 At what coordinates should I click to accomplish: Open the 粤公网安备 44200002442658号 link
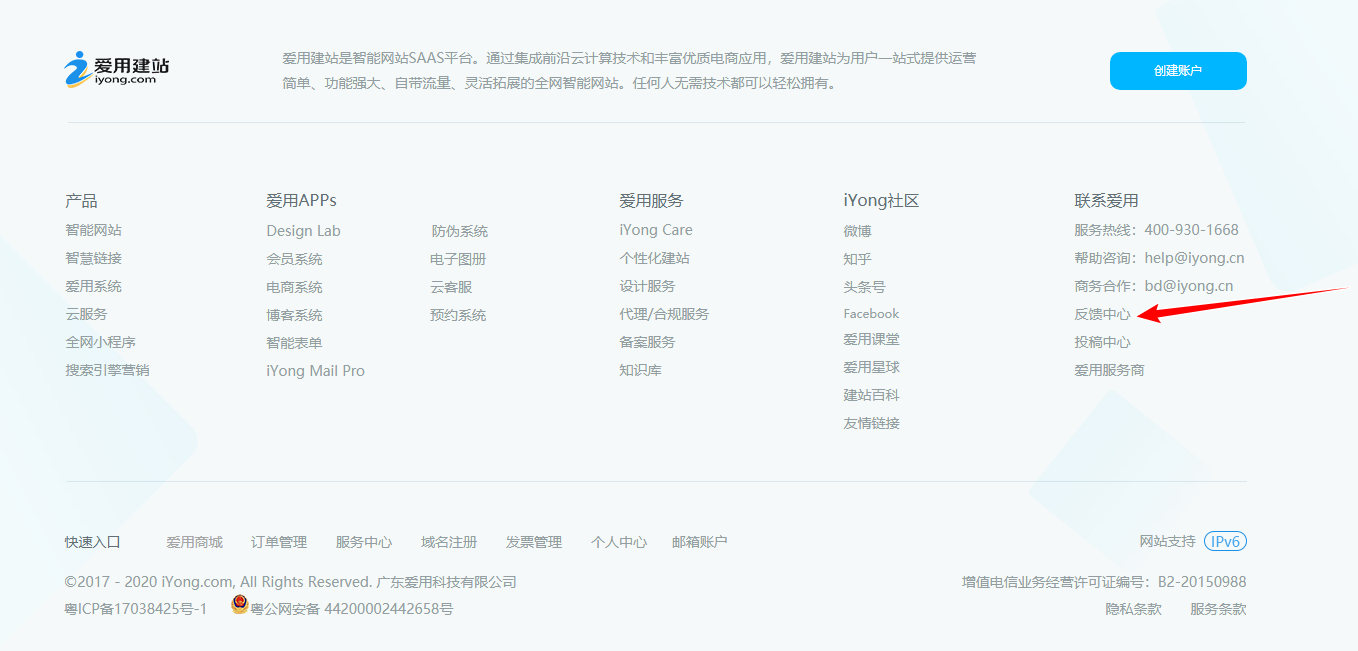coord(351,608)
